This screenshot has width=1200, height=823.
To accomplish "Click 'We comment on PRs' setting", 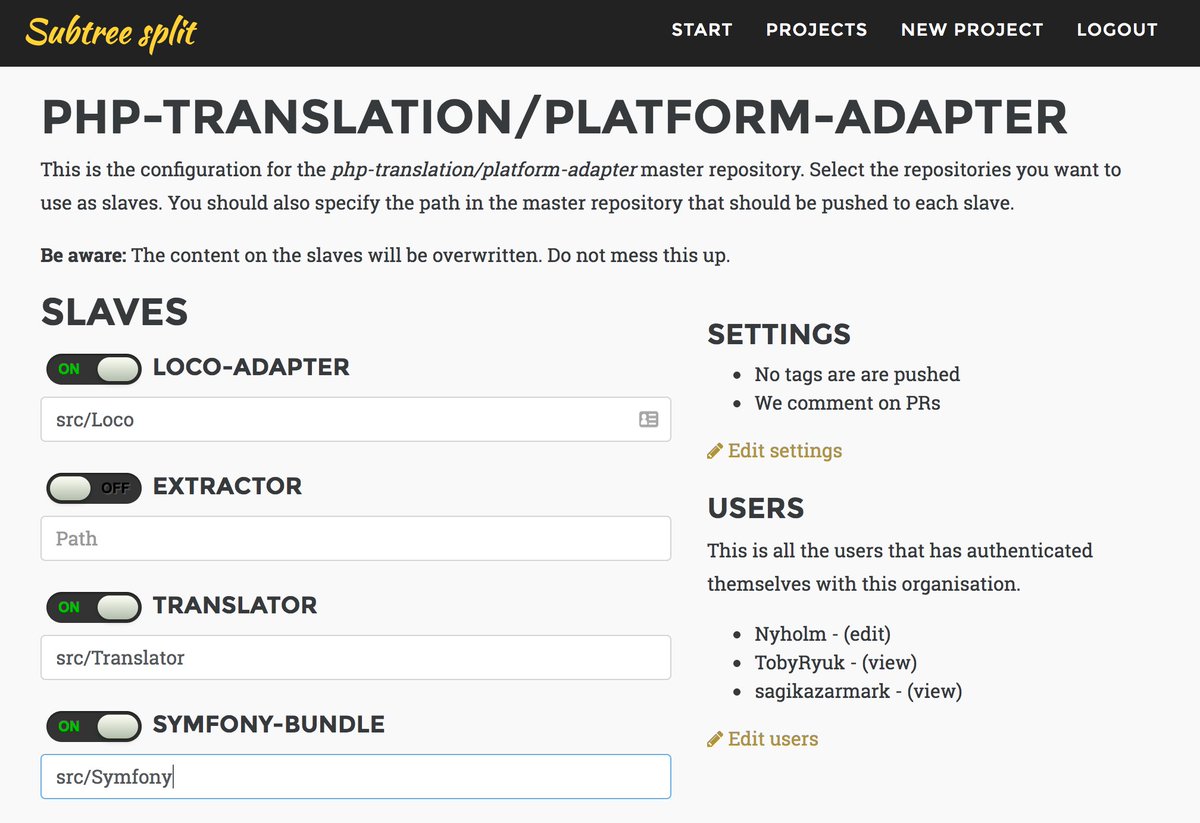I will click(x=847, y=403).
